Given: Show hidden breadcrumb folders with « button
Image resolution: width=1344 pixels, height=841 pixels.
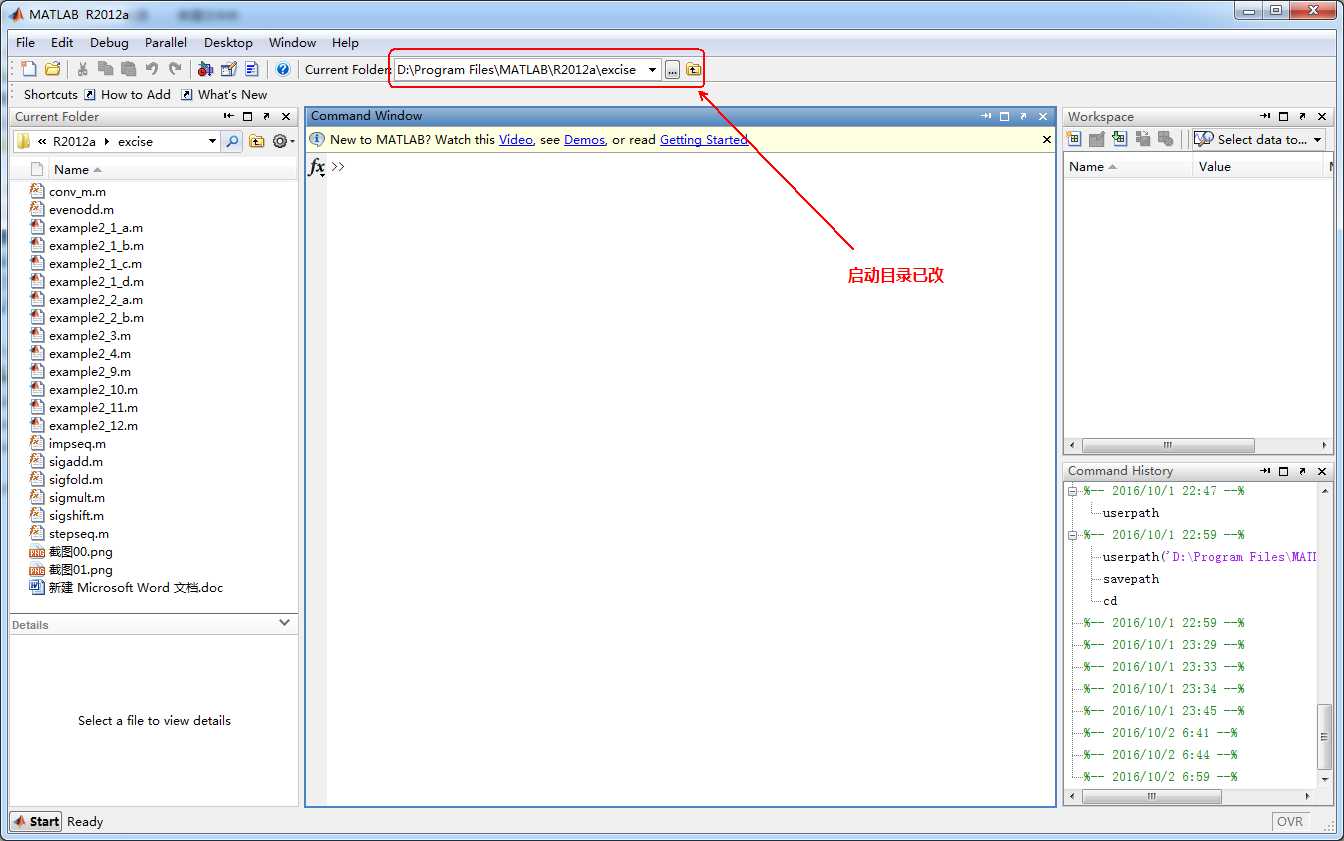Looking at the screenshot, I should coord(42,141).
